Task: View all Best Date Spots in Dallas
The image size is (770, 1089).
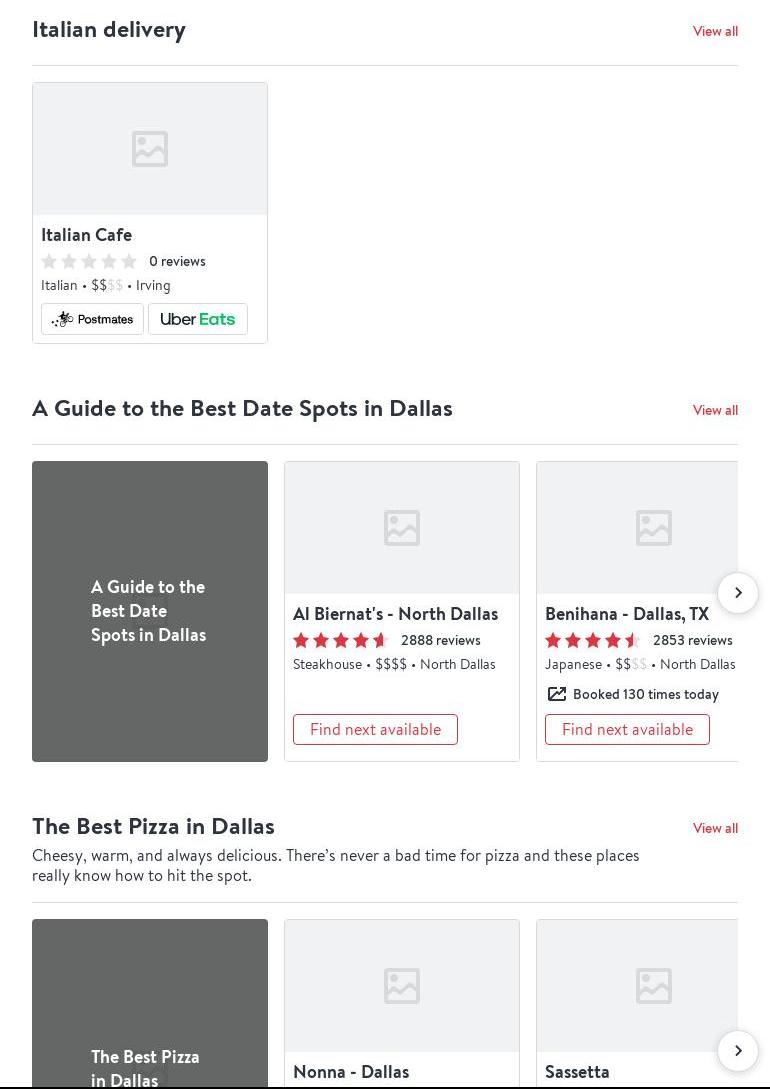Action: tap(715, 410)
